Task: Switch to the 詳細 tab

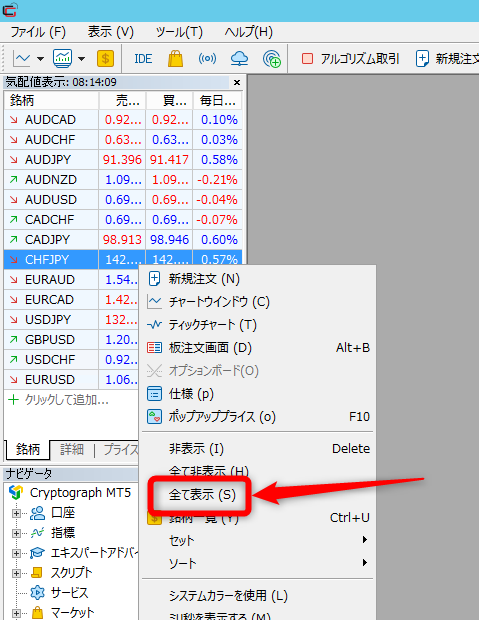Action: 72,450
